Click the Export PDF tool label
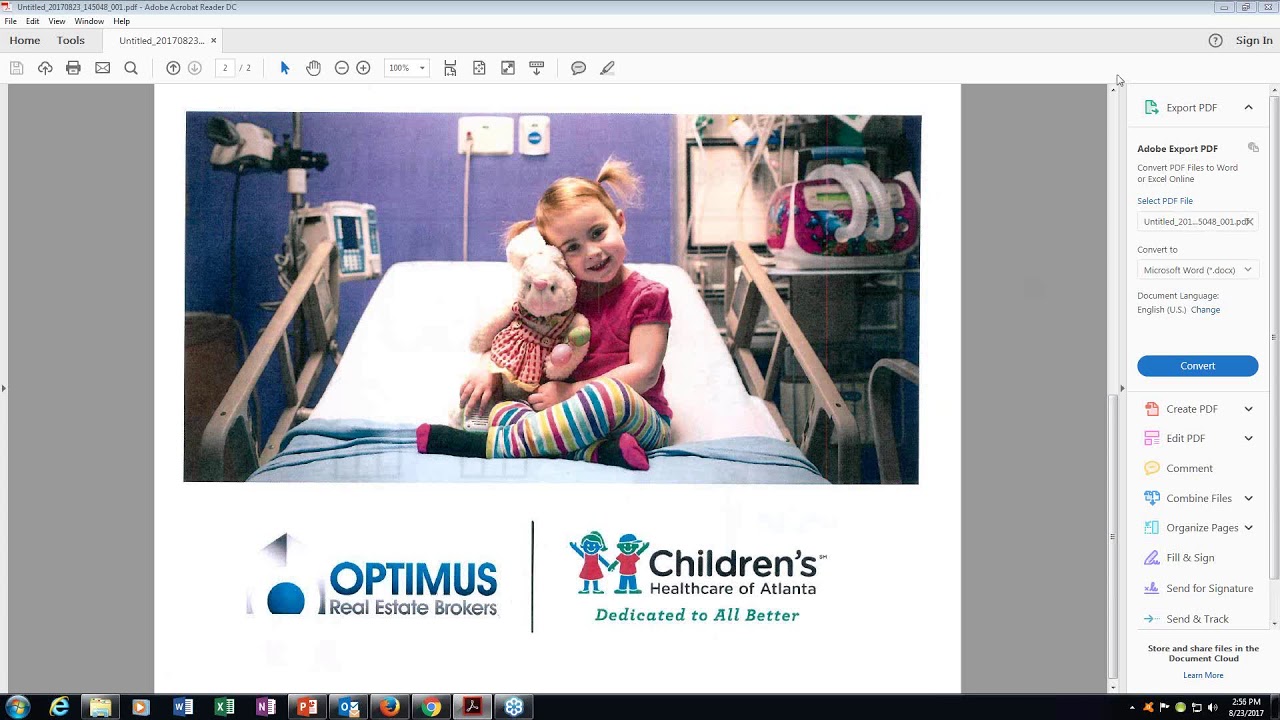The width and height of the screenshot is (1280, 720). (x=1191, y=107)
